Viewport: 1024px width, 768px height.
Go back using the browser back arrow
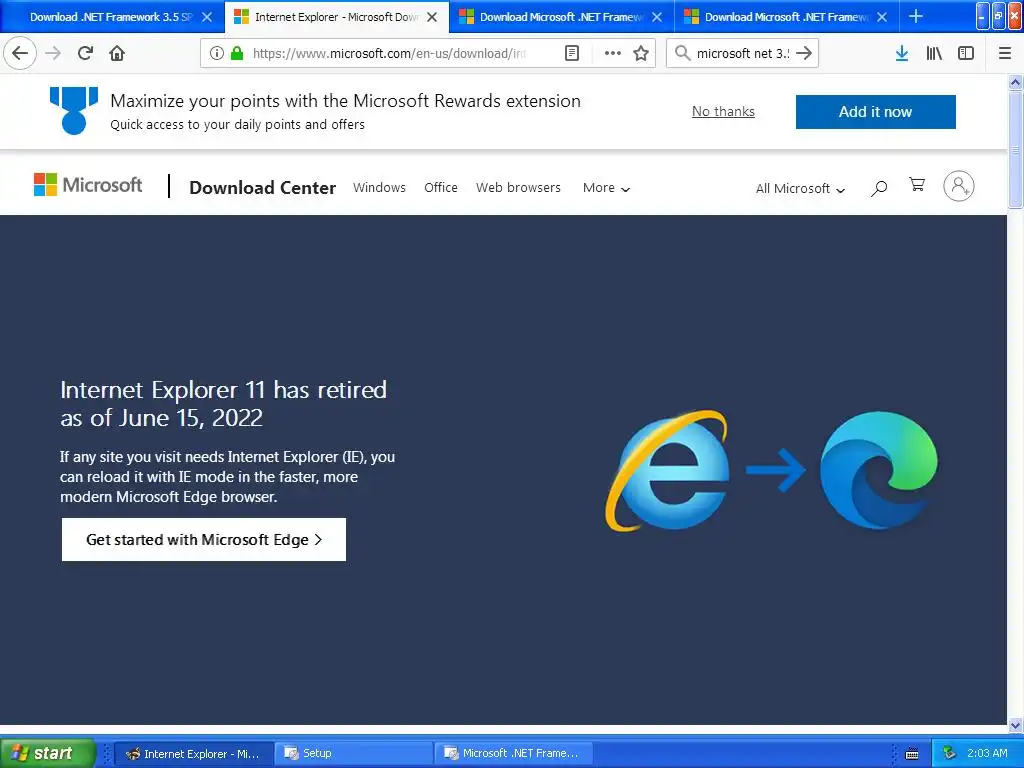point(20,53)
